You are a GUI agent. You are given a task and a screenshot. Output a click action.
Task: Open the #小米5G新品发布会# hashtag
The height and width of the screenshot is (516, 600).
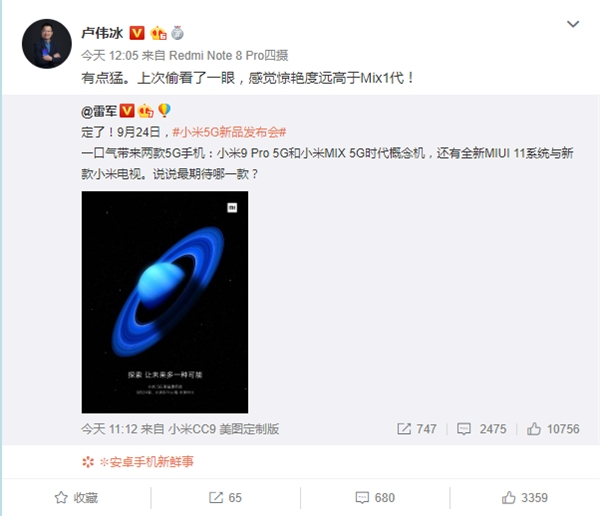pyautogui.click(x=229, y=132)
